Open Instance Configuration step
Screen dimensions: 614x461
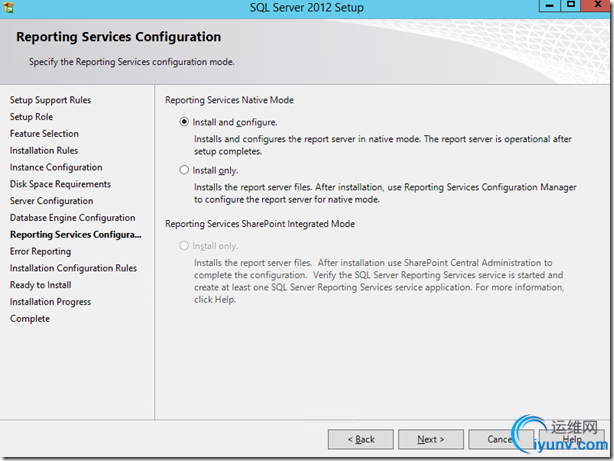click(56, 167)
